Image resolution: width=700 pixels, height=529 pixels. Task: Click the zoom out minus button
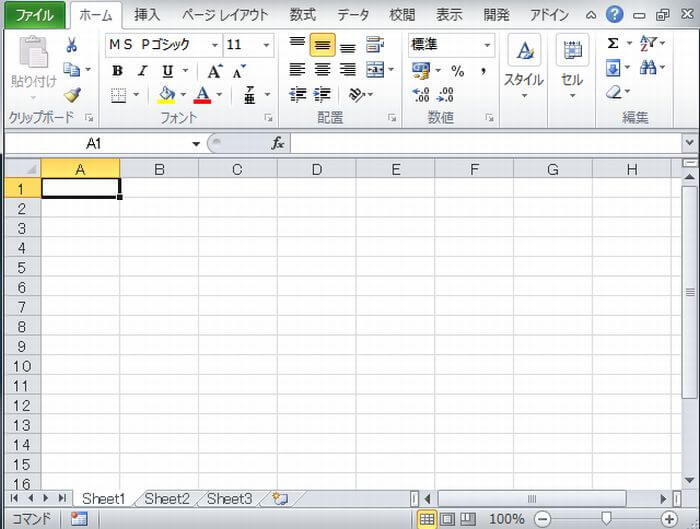(543, 519)
